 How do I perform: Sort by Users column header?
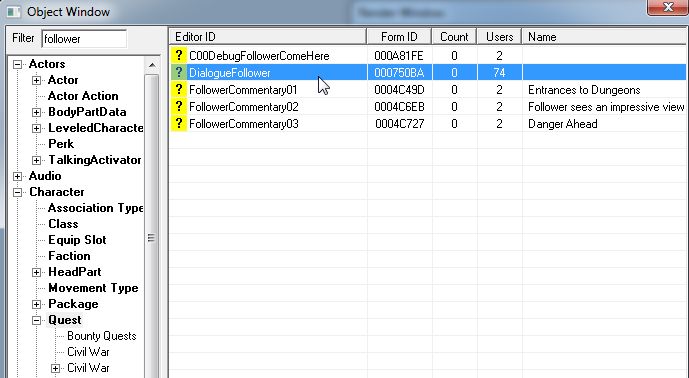499,36
